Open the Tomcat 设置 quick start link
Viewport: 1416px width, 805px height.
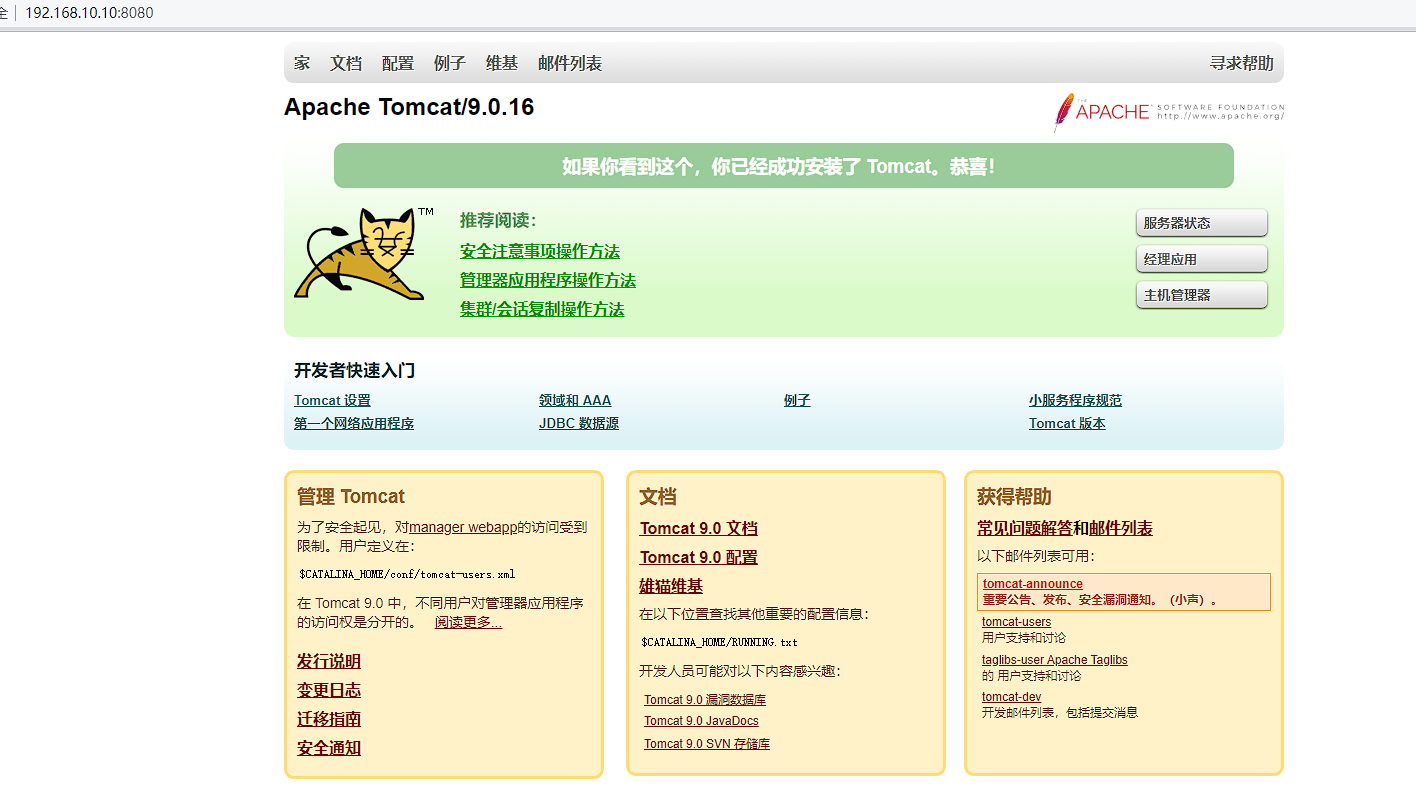(332, 400)
